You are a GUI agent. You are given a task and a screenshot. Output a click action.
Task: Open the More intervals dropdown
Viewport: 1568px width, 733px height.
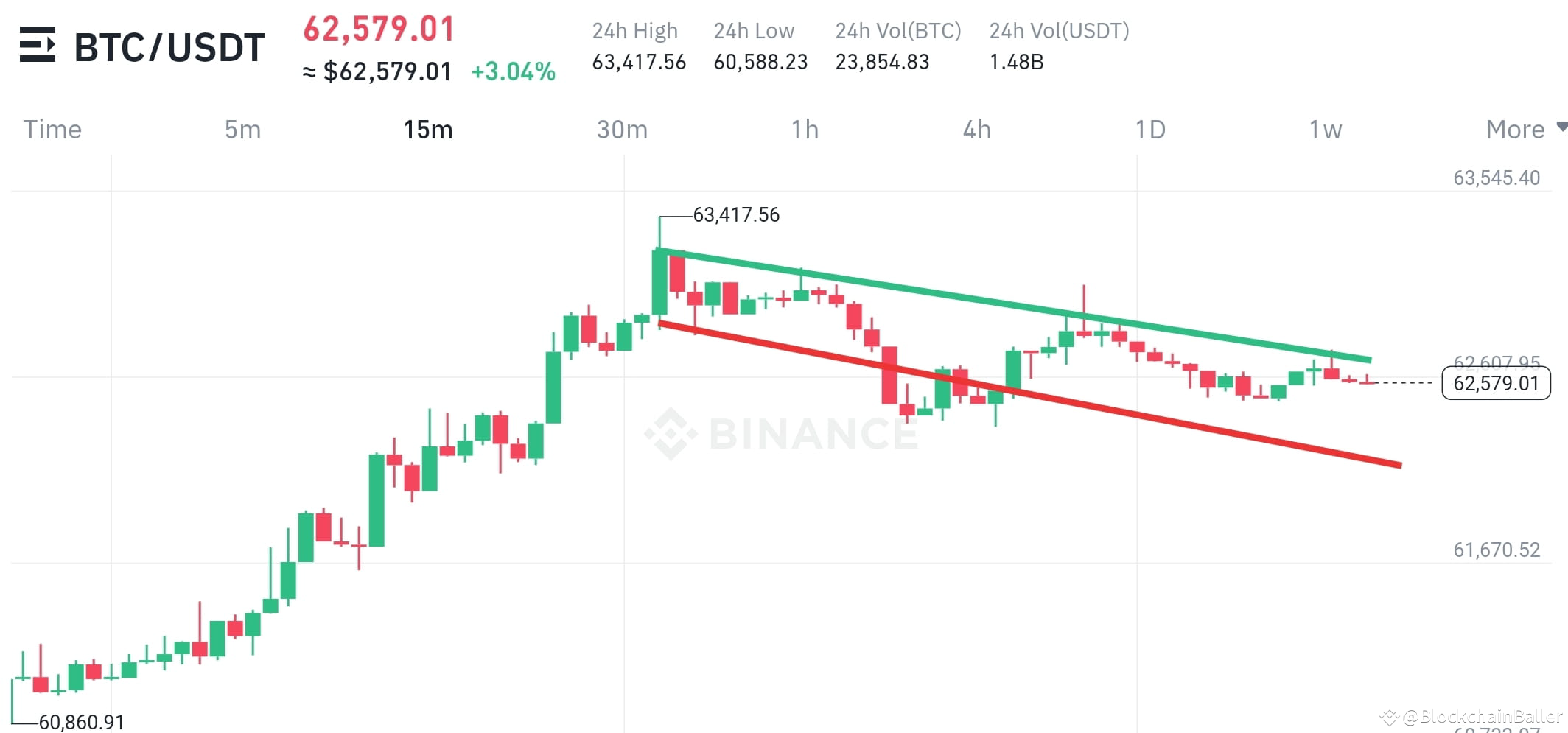tap(1514, 129)
